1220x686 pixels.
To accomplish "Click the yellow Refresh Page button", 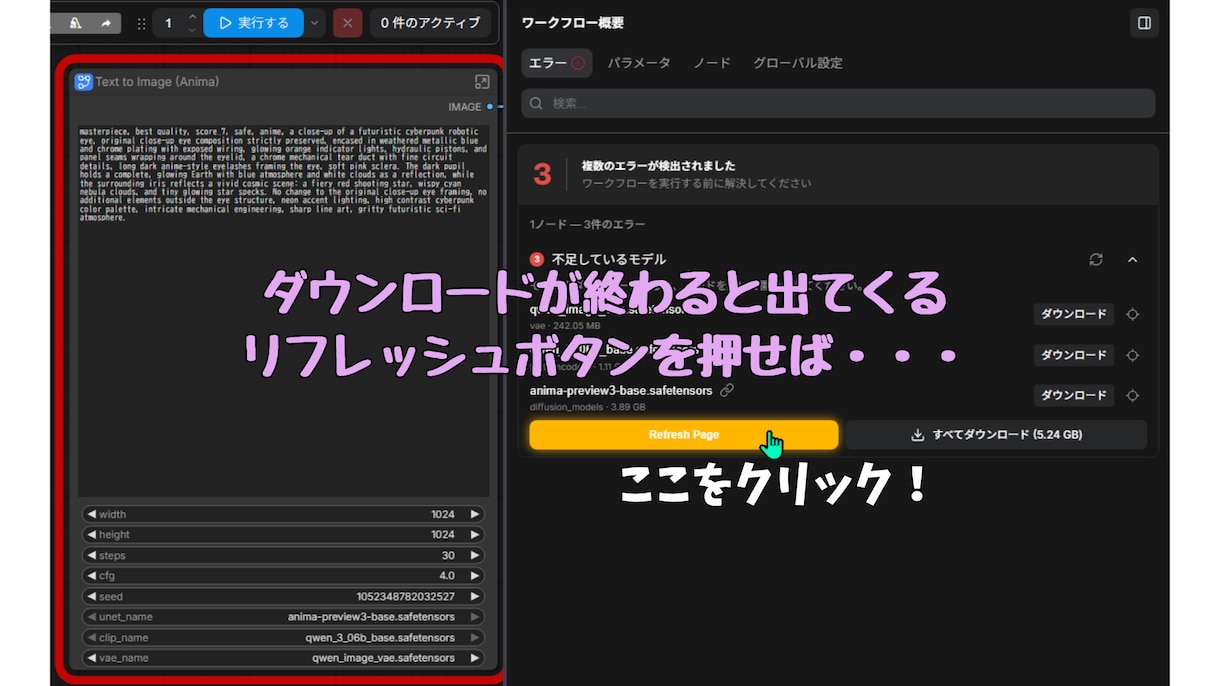I will point(684,435).
